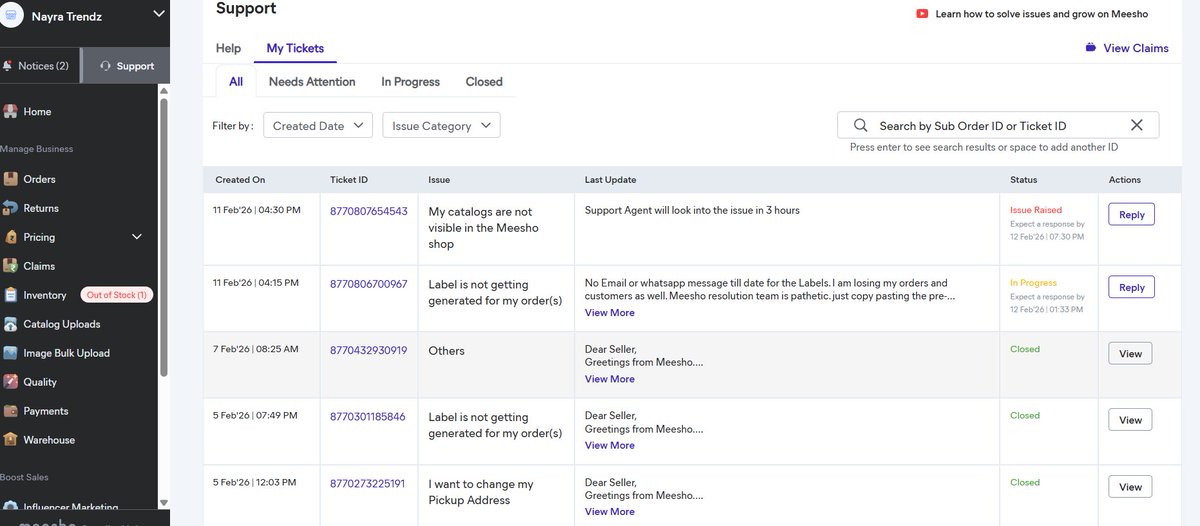The height and width of the screenshot is (526, 1200).
Task: Switch to Closed tickets tab
Action: pos(484,82)
